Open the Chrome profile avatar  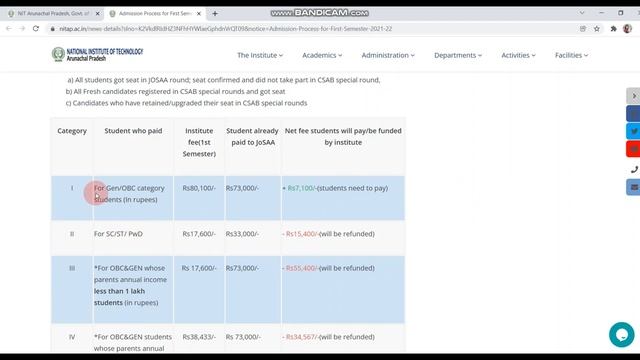pyautogui.click(x=627, y=29)
